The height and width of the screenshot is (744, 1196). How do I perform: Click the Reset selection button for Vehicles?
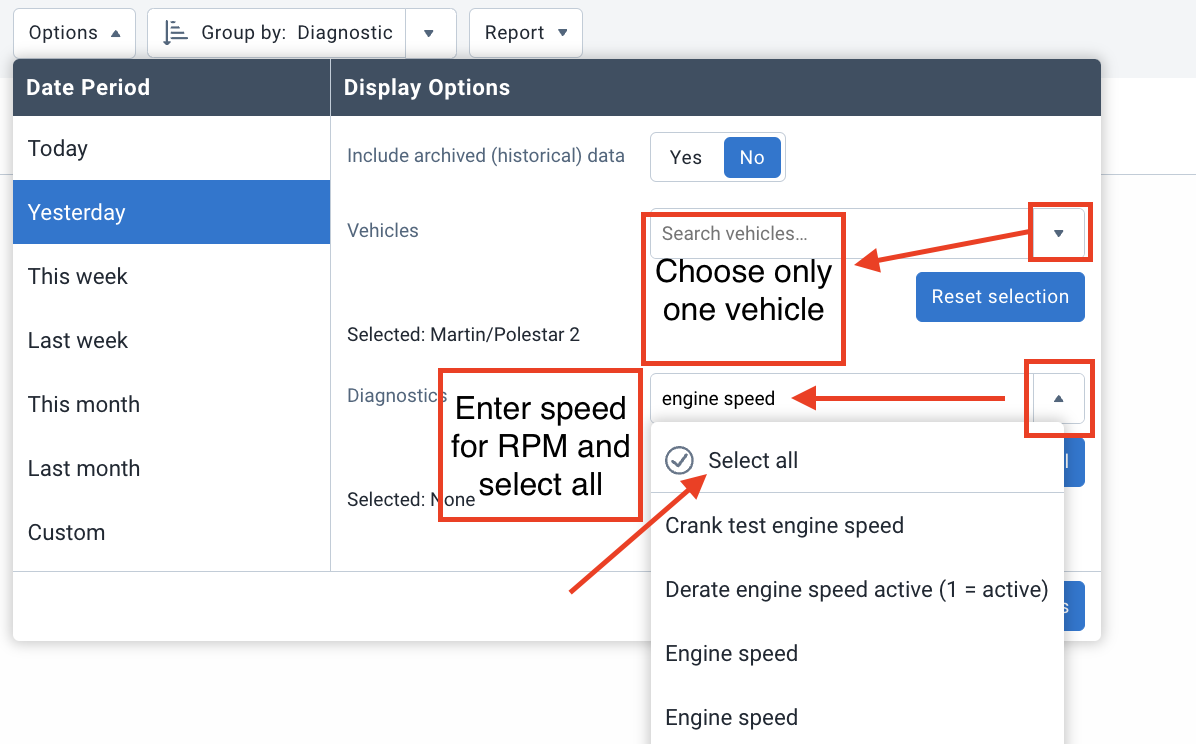tap(1000, 297)
